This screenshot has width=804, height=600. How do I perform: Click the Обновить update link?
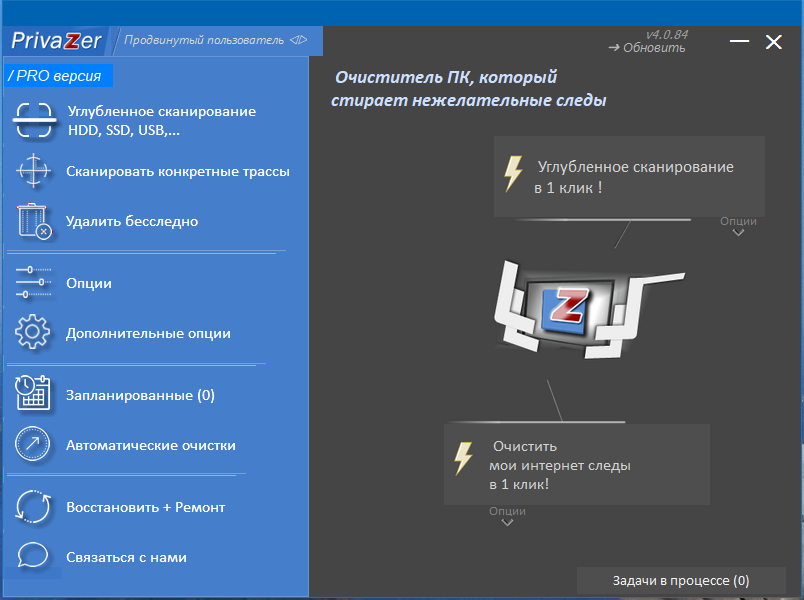pyautogui.click(x=647, y=48)
